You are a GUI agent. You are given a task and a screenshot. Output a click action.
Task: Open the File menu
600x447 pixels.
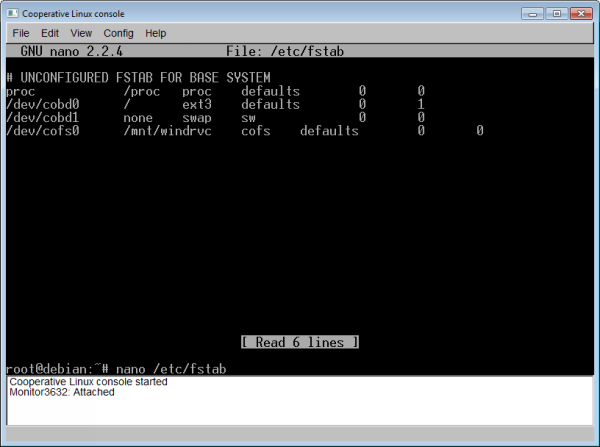(x=21, y=33)
